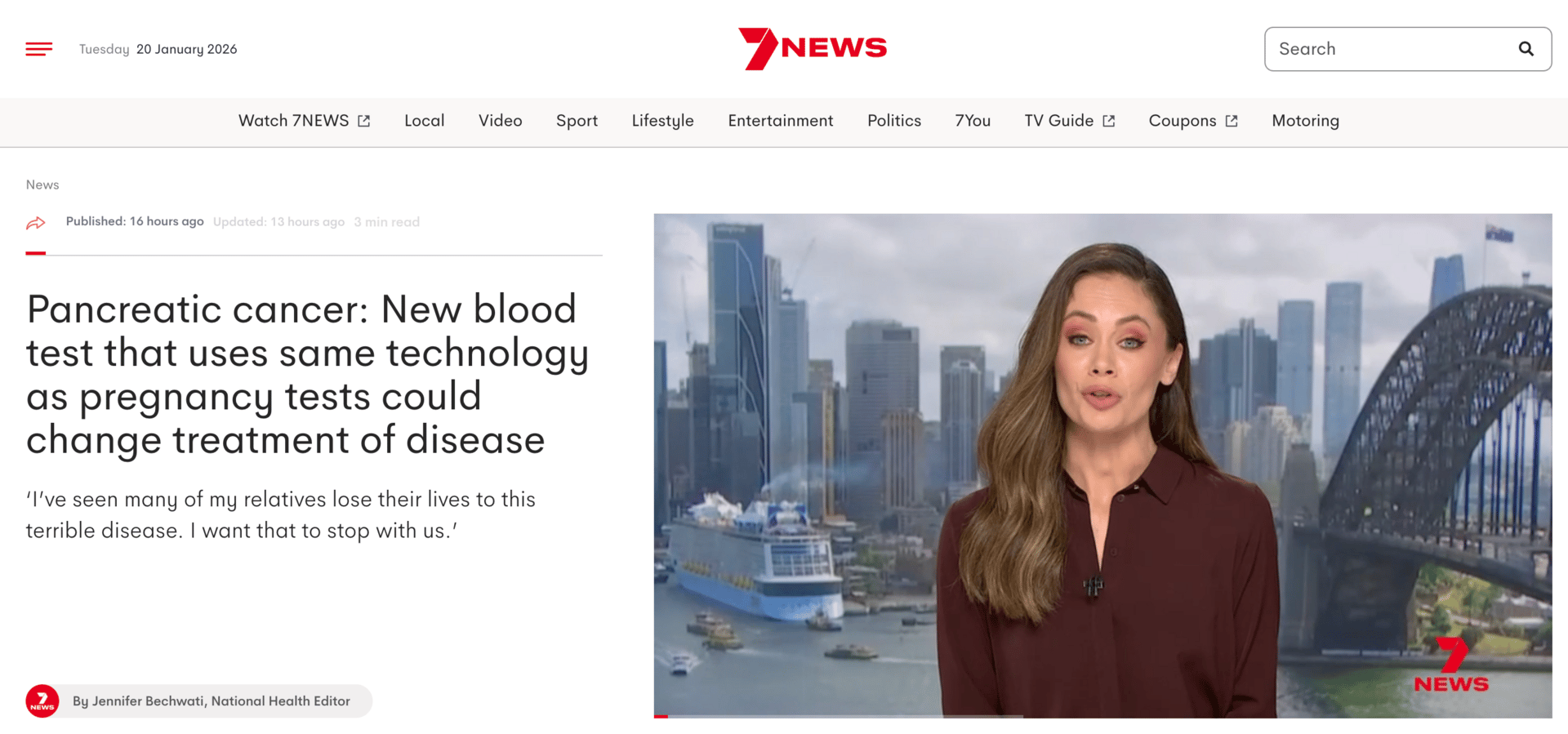Select the Entertainment nav item
Viewport: 1568px width, 734px height.
coord(781,121)
